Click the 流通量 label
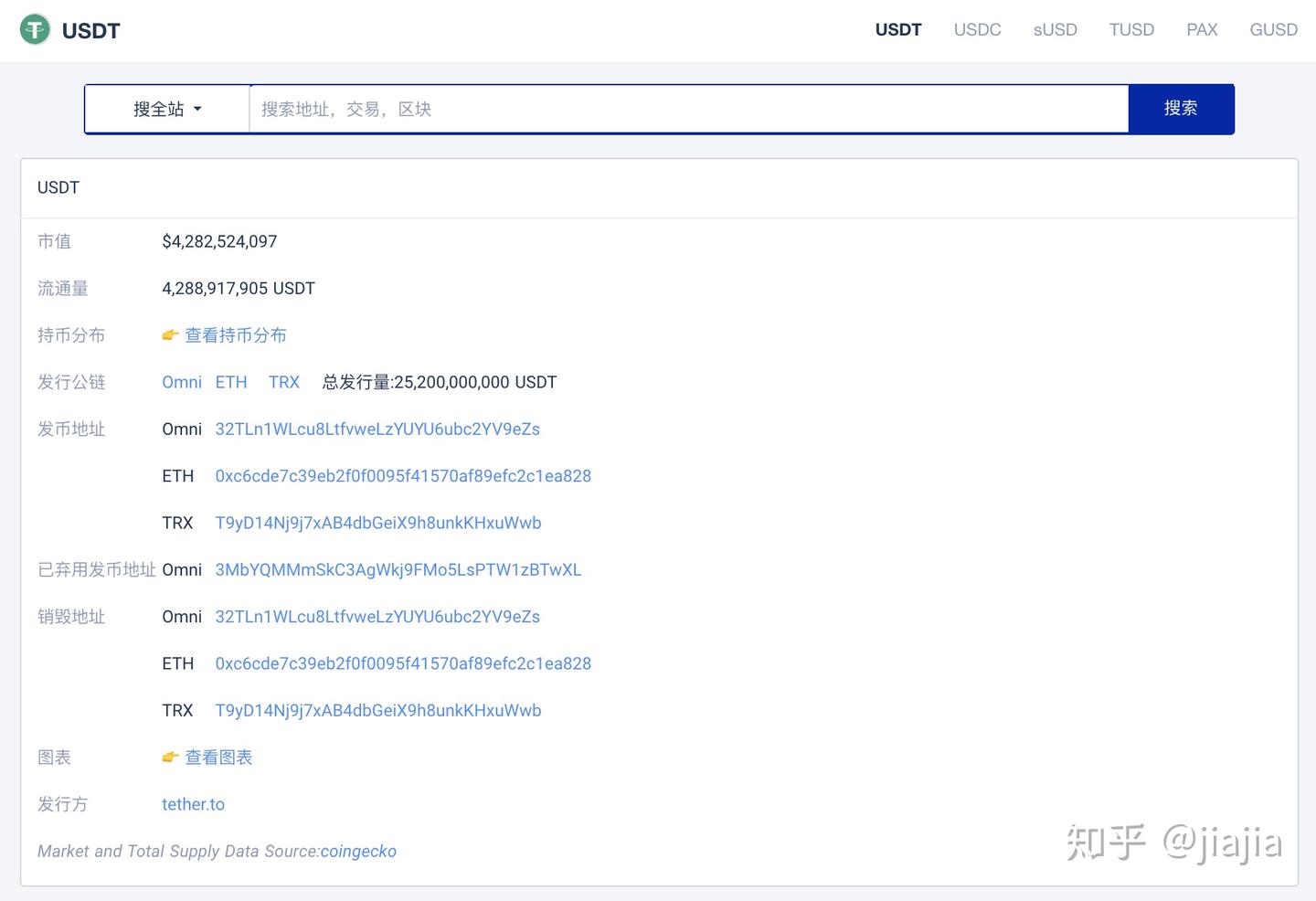This screenshot has width=1316, height=901. point(63,289)
